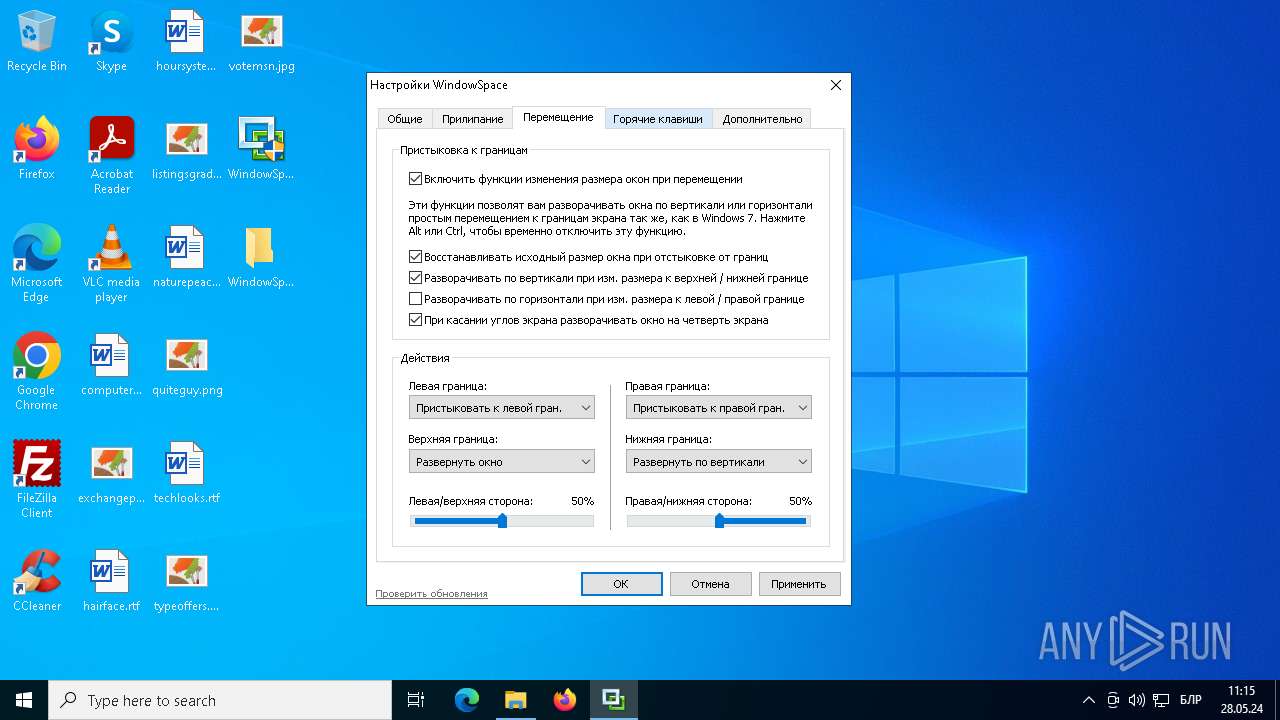This screenshot has height=720, width=1280.
Task: Switch to the 'Горячие клавиши' tab
Action: pyautogui.click(x=658, y=119)
